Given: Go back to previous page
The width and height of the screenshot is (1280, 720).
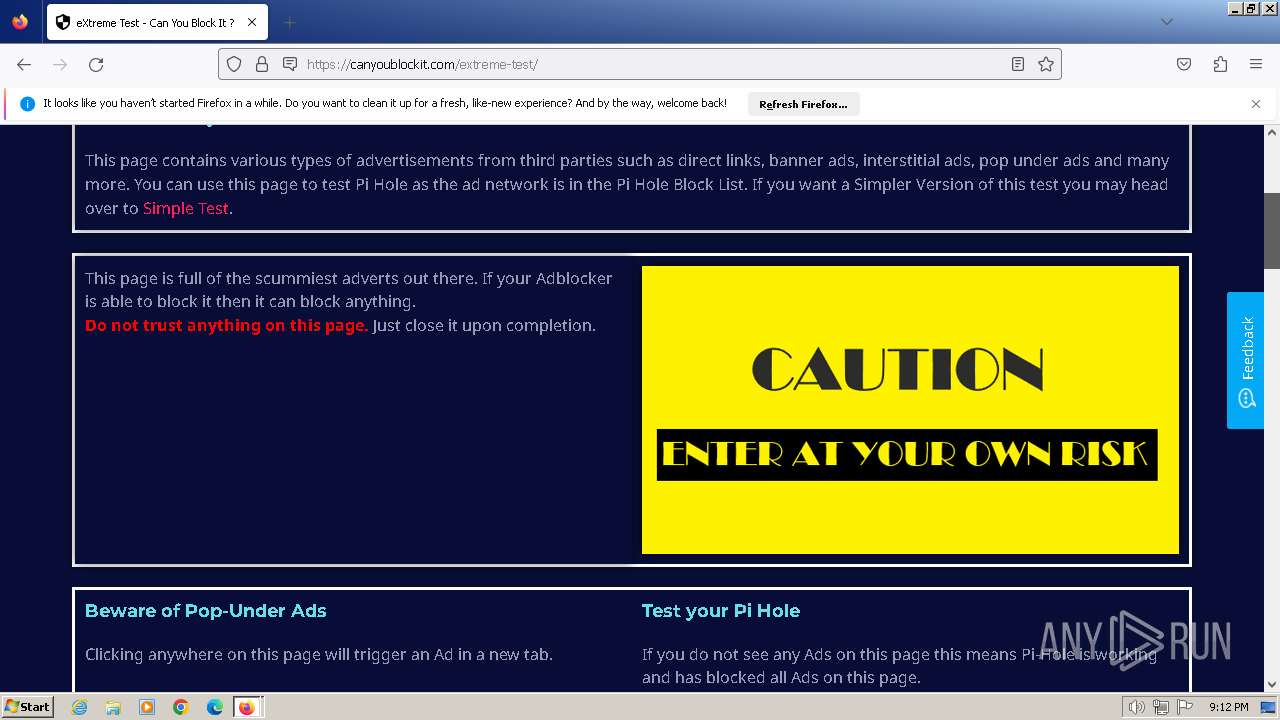Looking at the screenshot, I should [x=24, y=64].
